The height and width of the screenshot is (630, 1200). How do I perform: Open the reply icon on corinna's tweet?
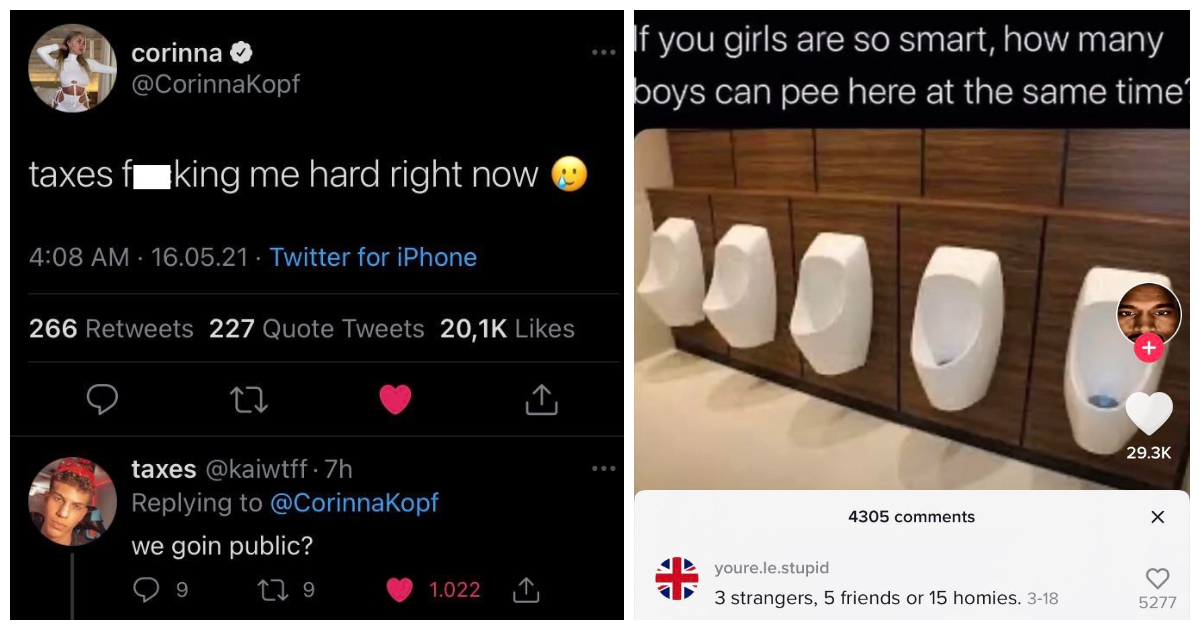(x=102, y=398)
